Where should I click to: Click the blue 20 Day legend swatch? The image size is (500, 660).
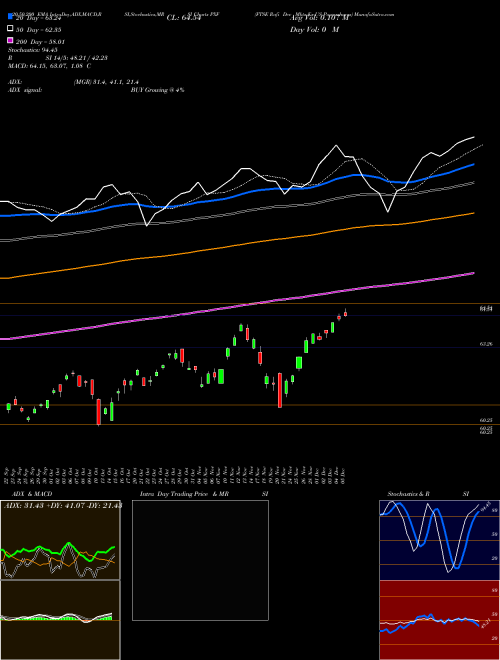click(x=10, y=17)
